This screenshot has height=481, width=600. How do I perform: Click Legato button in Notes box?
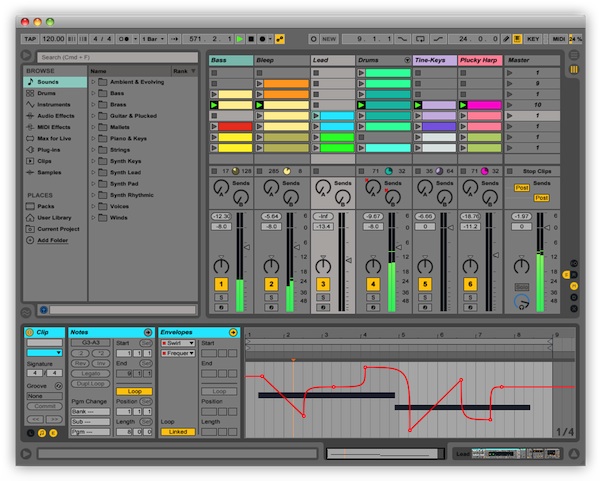point(91,373)
